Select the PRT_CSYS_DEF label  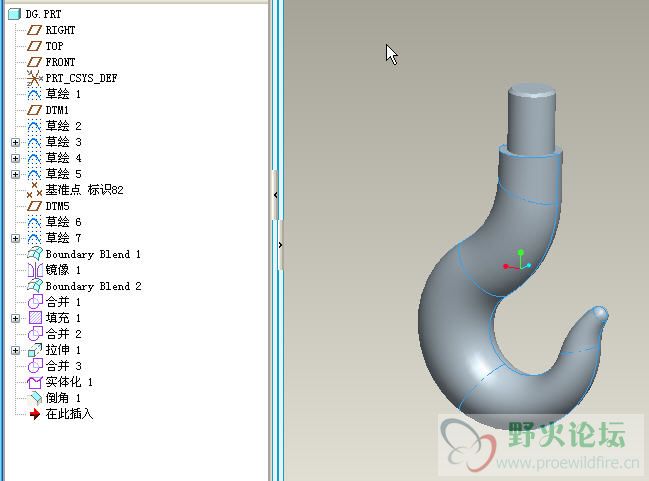pos(82,78)
